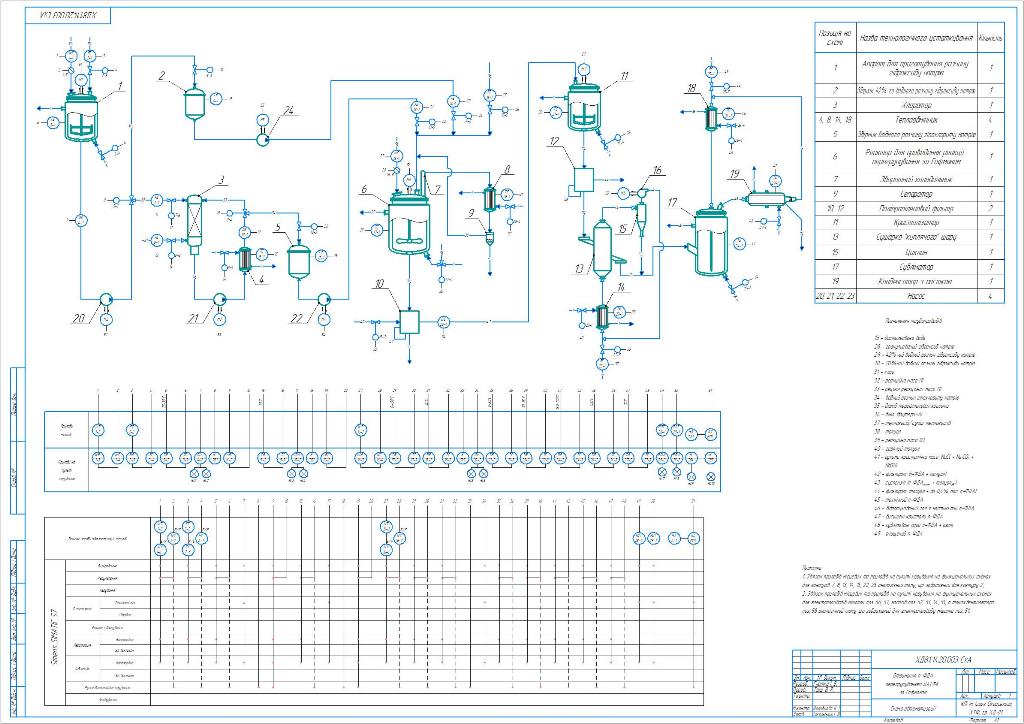Select the filter box symbol numbered 10
The width and height of the screenshot is (1024, 724).
(409, 322)
